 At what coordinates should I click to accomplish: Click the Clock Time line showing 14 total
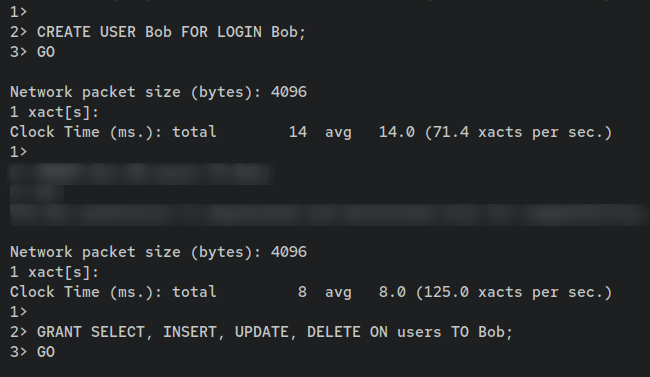(311, 132)
